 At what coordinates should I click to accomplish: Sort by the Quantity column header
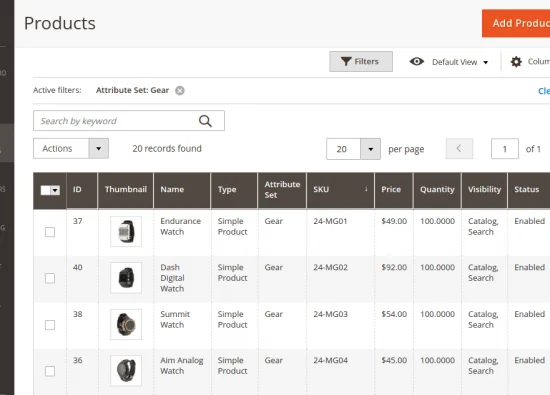(x=437, y=190)
